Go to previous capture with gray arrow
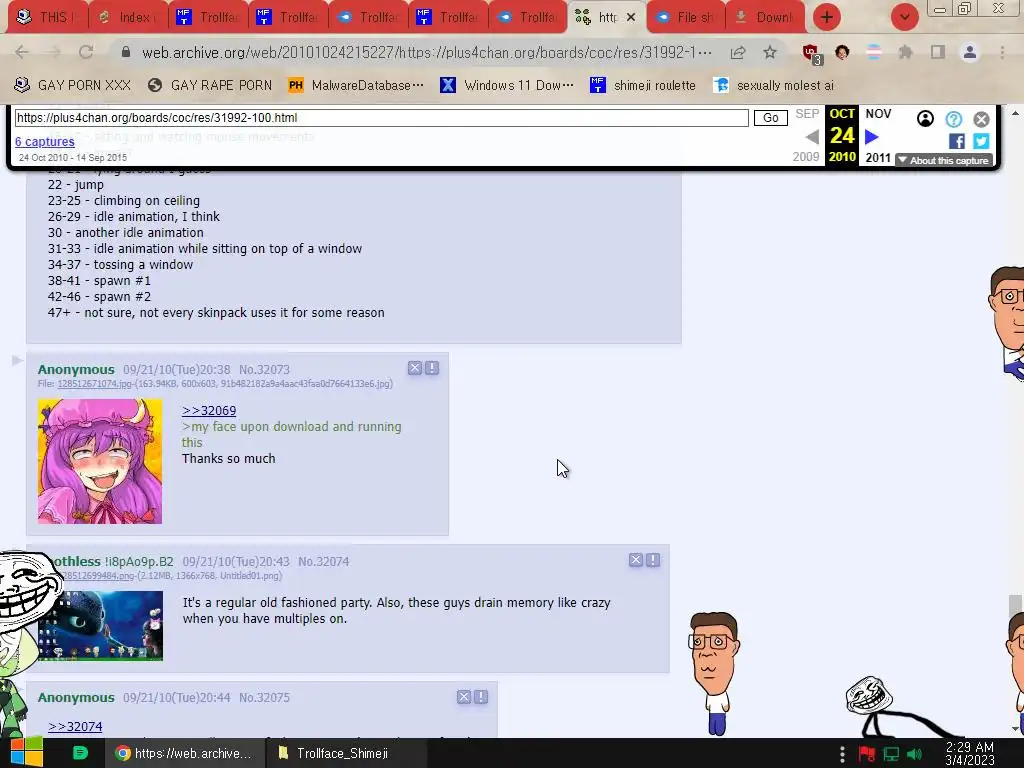The width and height of the screenshot is (1024, 768). [812, 136]
